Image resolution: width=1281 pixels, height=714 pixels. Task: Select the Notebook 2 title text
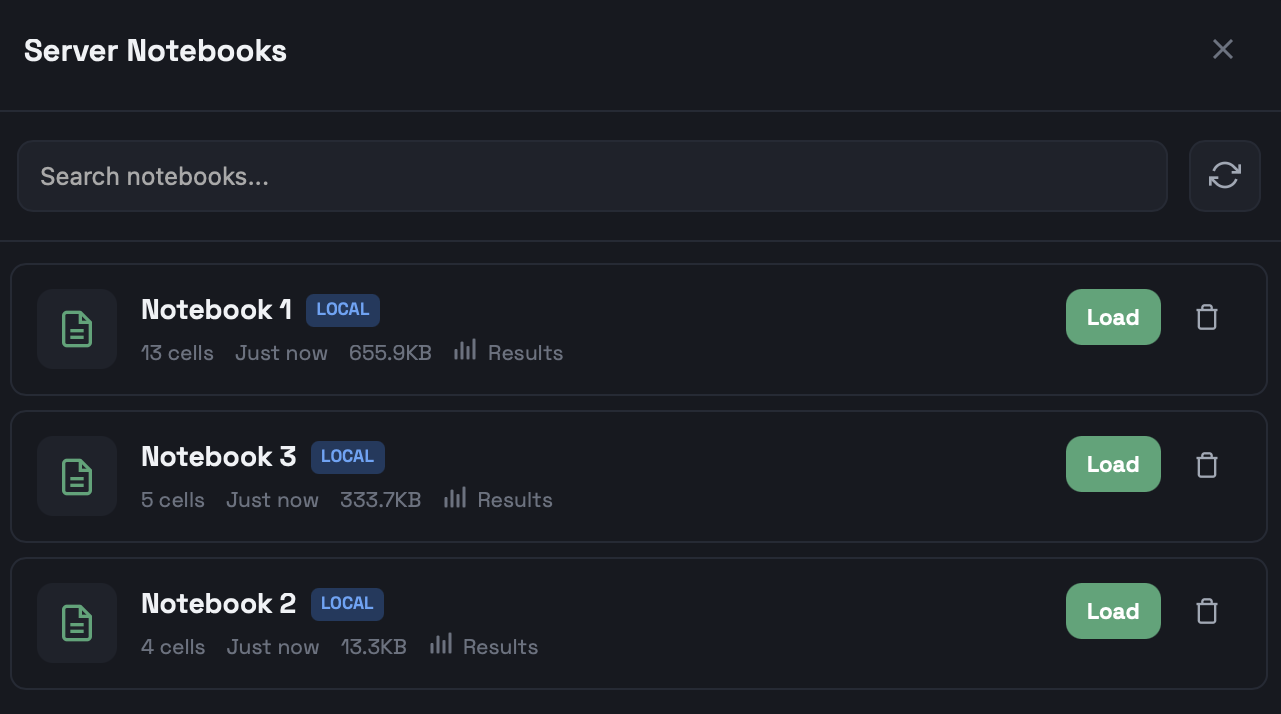click(x=218, y=604)
